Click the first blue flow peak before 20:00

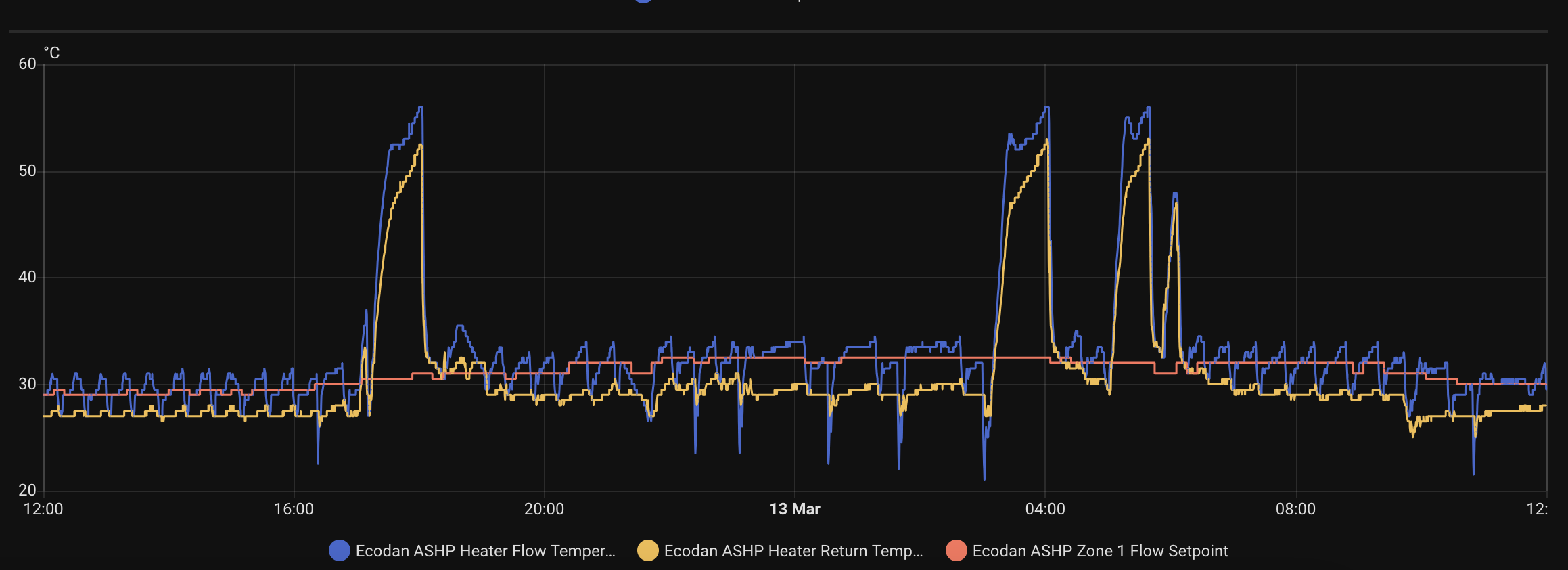pyautogui.click(x=421, y=108)
